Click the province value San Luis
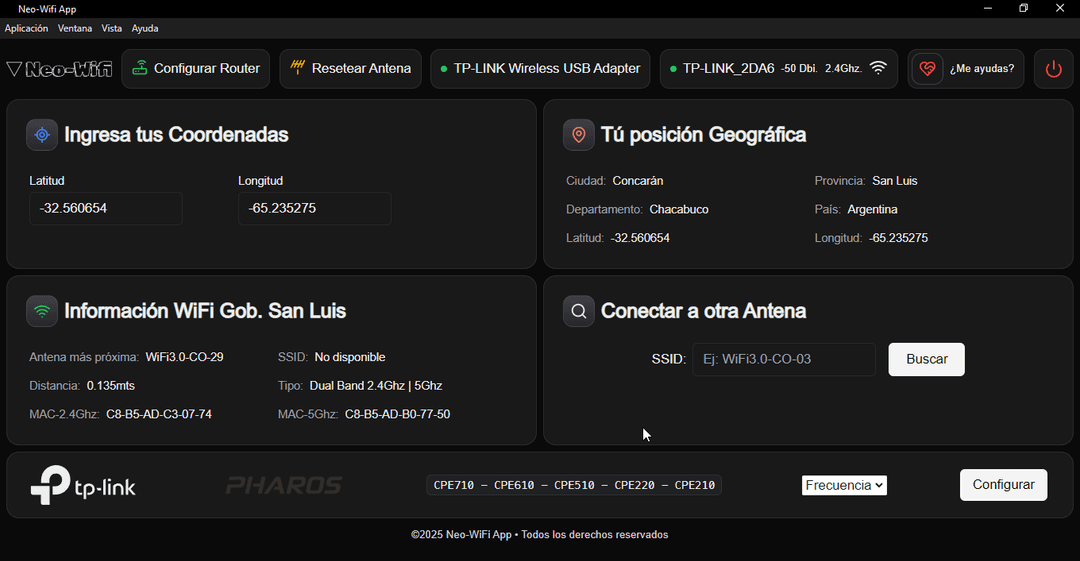The image size is (1080, 561). pos(895,181)
